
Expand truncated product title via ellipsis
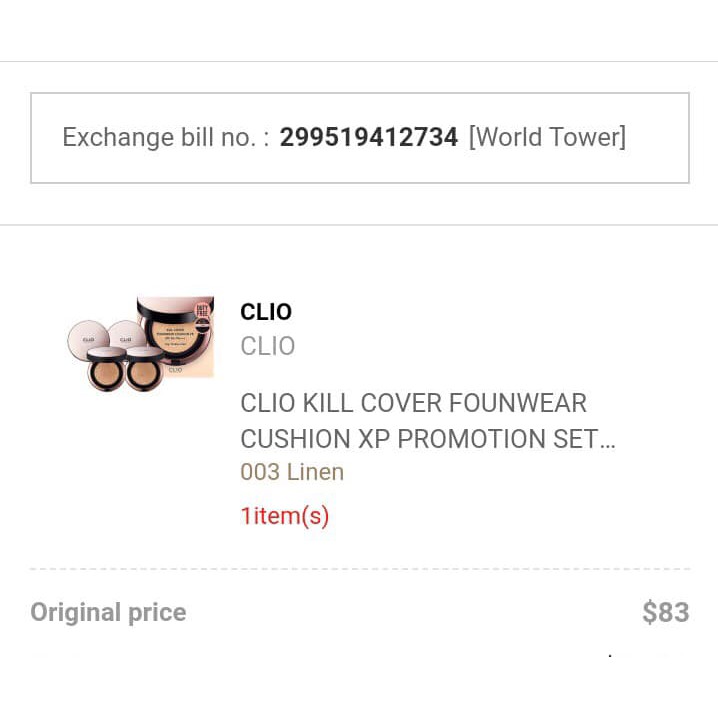606,440
